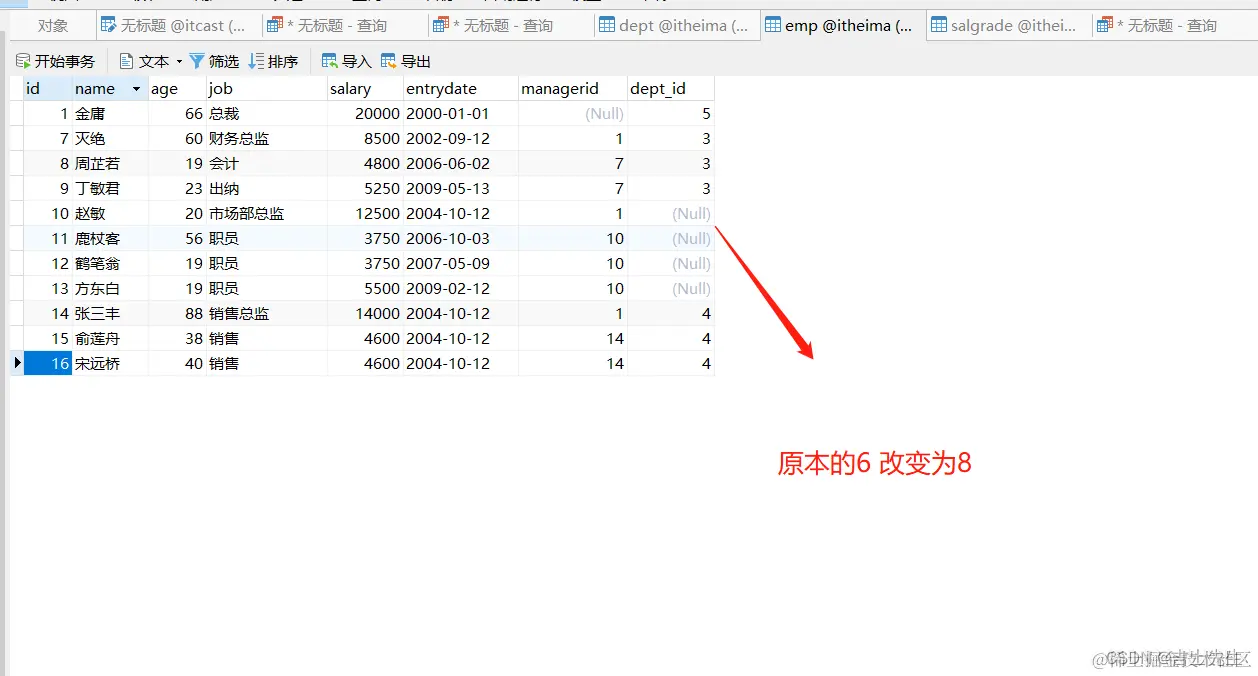The image size is (1258, 676).
Task: Click the 筛选 filter funnel button
Action: [214, 62]
